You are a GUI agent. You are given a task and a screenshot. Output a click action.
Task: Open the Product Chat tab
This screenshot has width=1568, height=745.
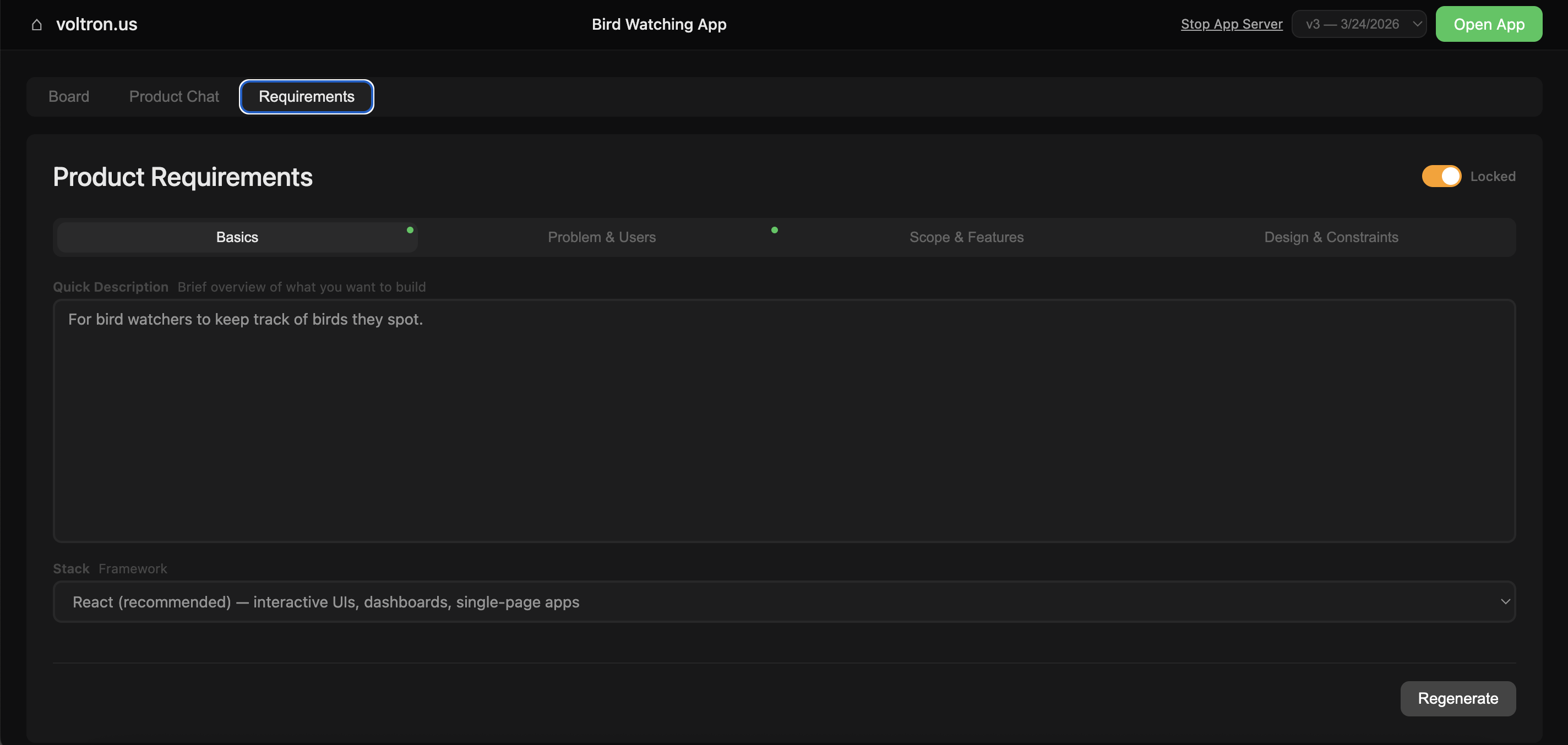[173, 97]
